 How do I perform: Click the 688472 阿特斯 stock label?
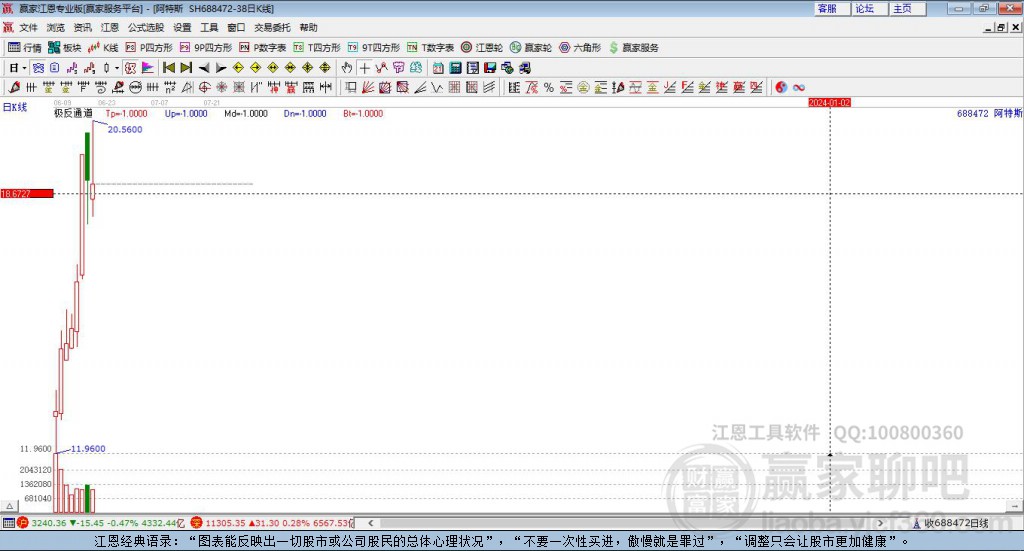click(x=989, y=114)
